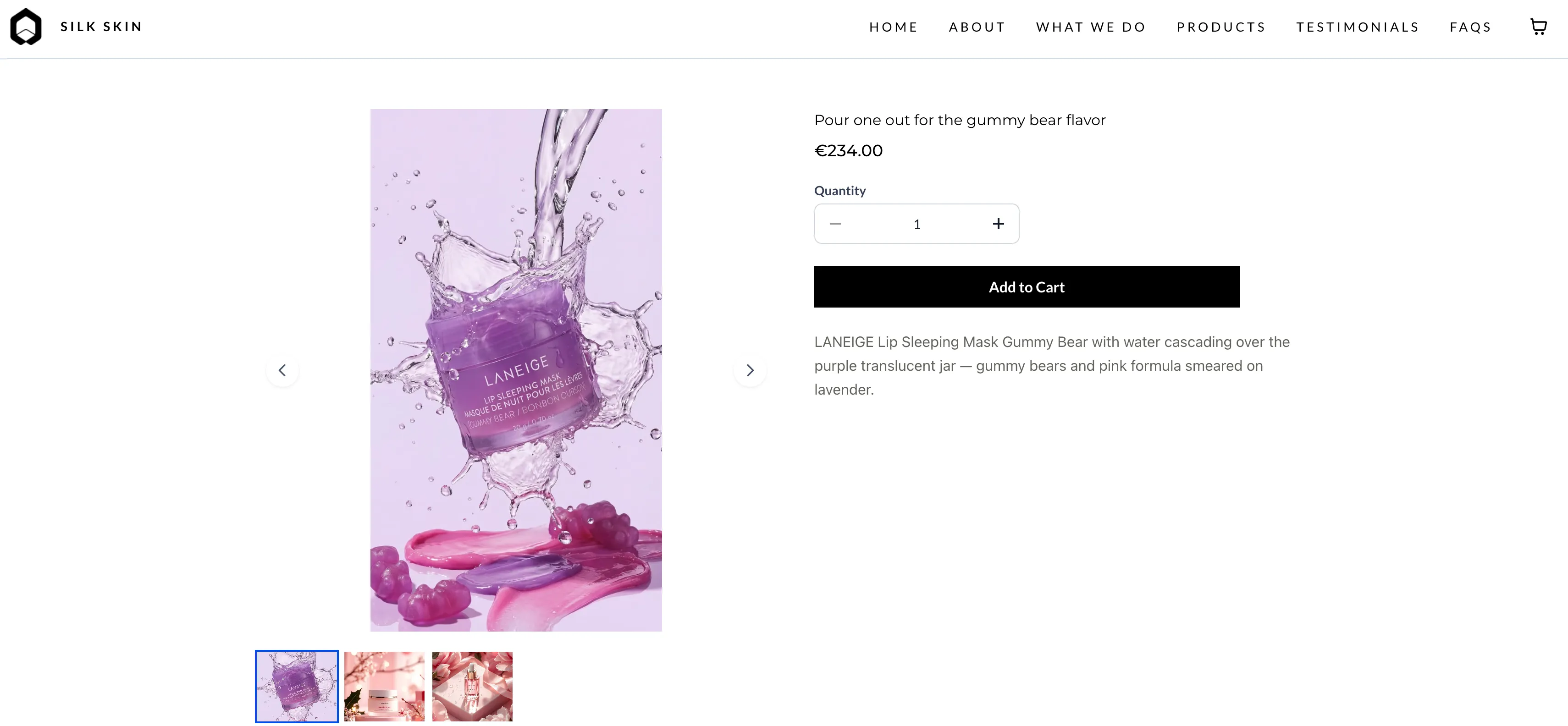Increase quantity with the plus icon
1568x726 pixels.
point(998,224)
